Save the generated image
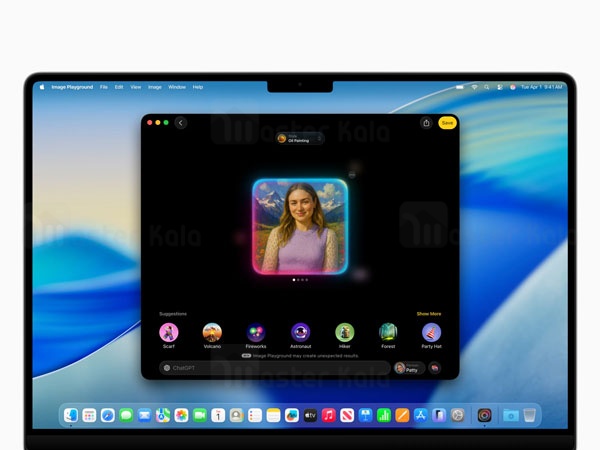This screenshot has height=450, width=600. (447, 123)
